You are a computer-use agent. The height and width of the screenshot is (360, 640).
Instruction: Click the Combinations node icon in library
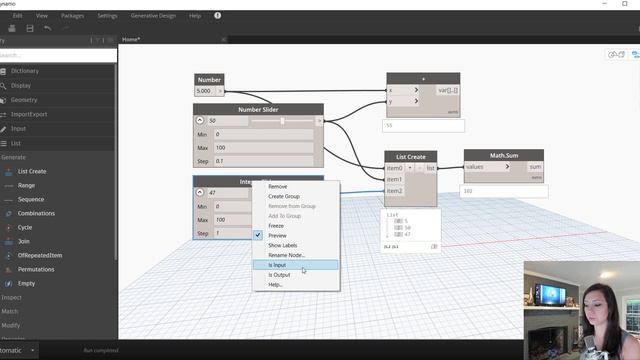(x=9, y=213)
